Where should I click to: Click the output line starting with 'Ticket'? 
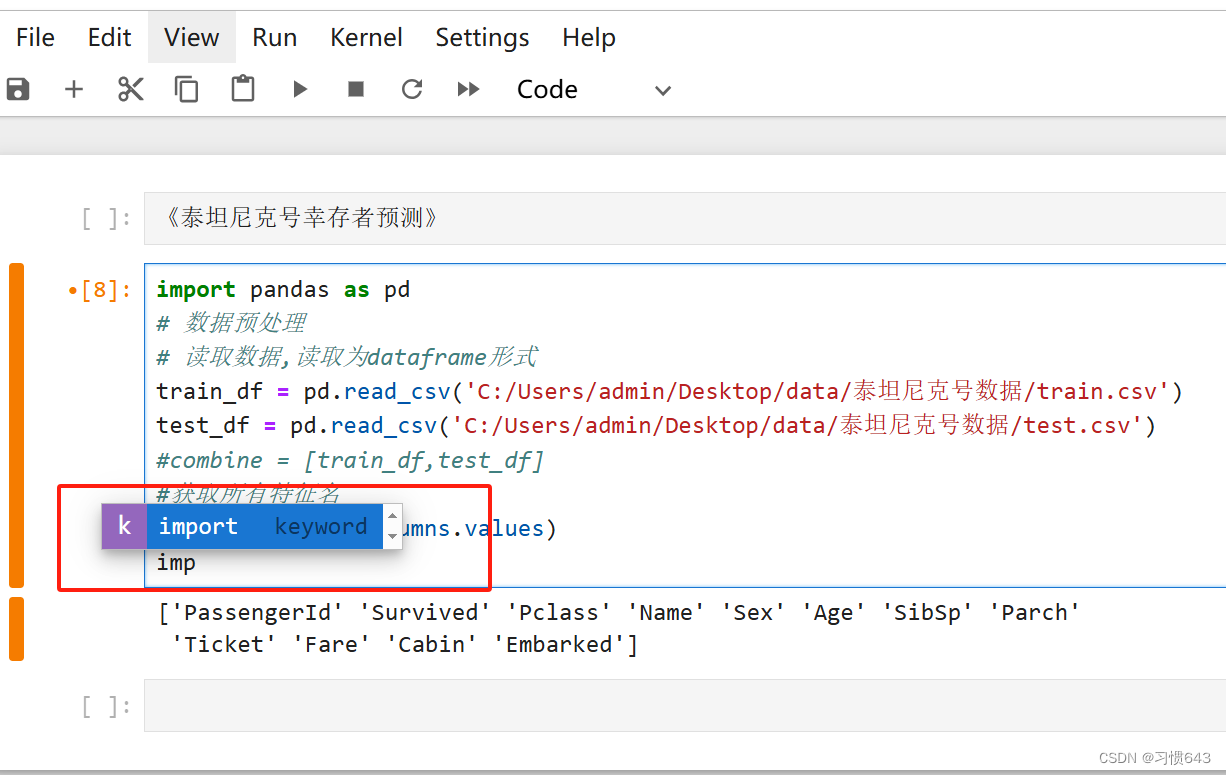(x=404, y=645)
